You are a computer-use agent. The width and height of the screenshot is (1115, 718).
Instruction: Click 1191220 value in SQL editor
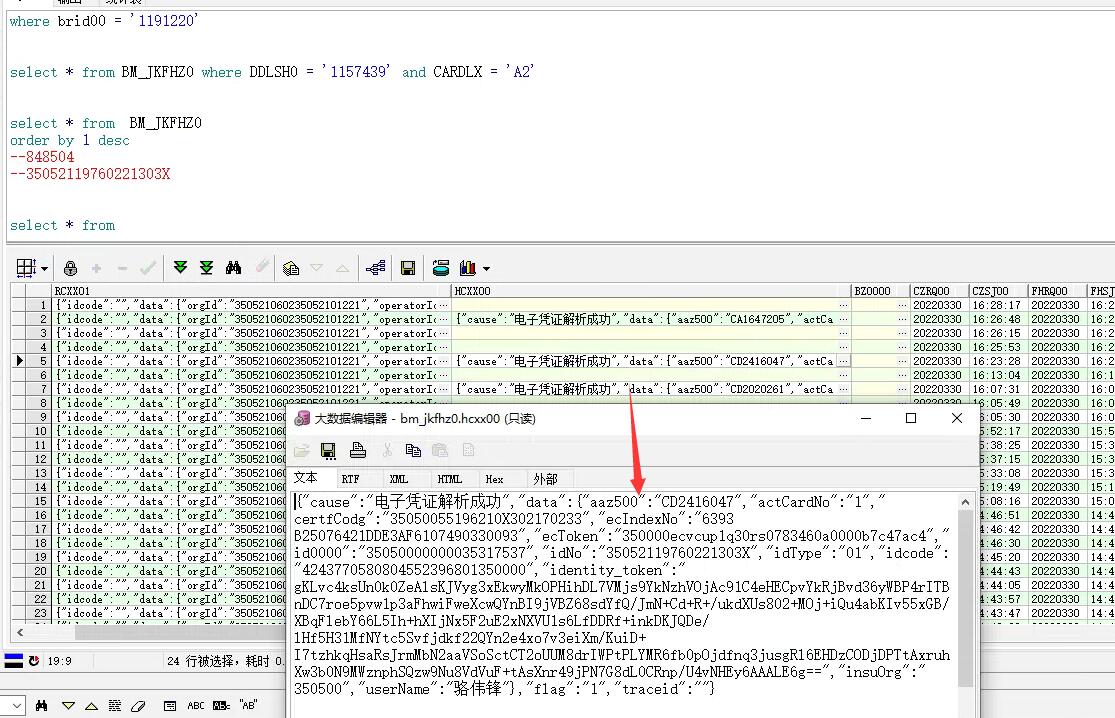[165, 21]
